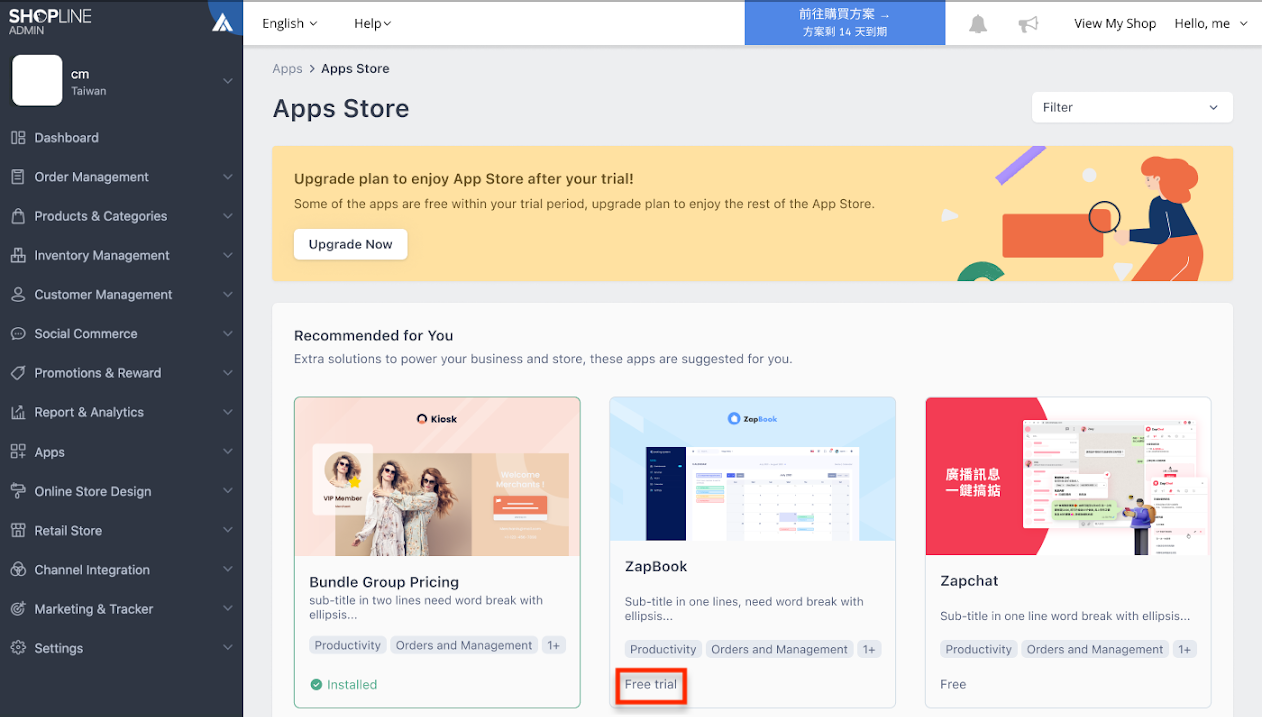Expand Products & Categories chevron
Viewport: 1262px width, 717px height.
(228, 216)
